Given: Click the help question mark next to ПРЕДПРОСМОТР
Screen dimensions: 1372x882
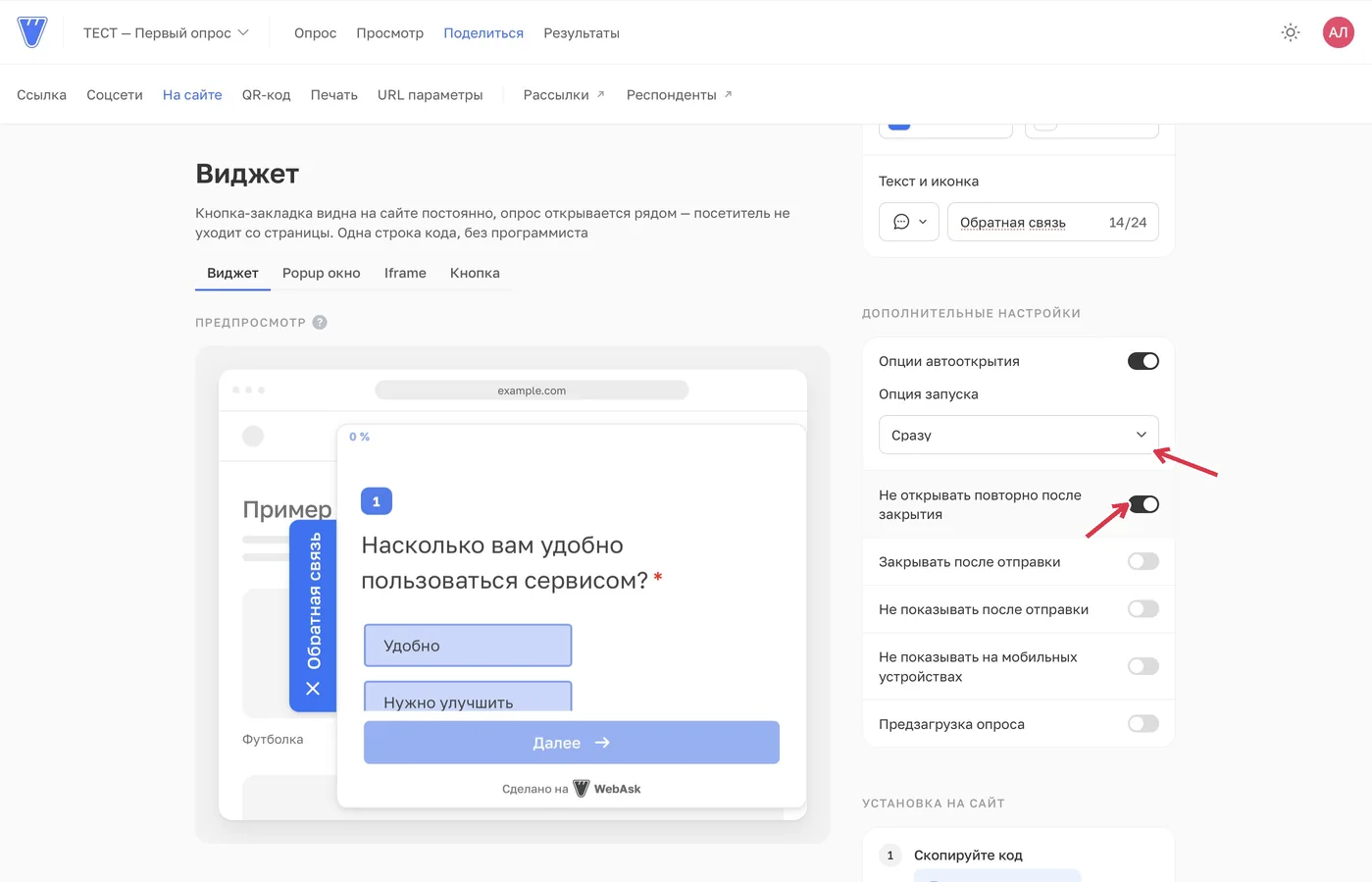Looking at the screenshot, I should [x=320, y=322].
